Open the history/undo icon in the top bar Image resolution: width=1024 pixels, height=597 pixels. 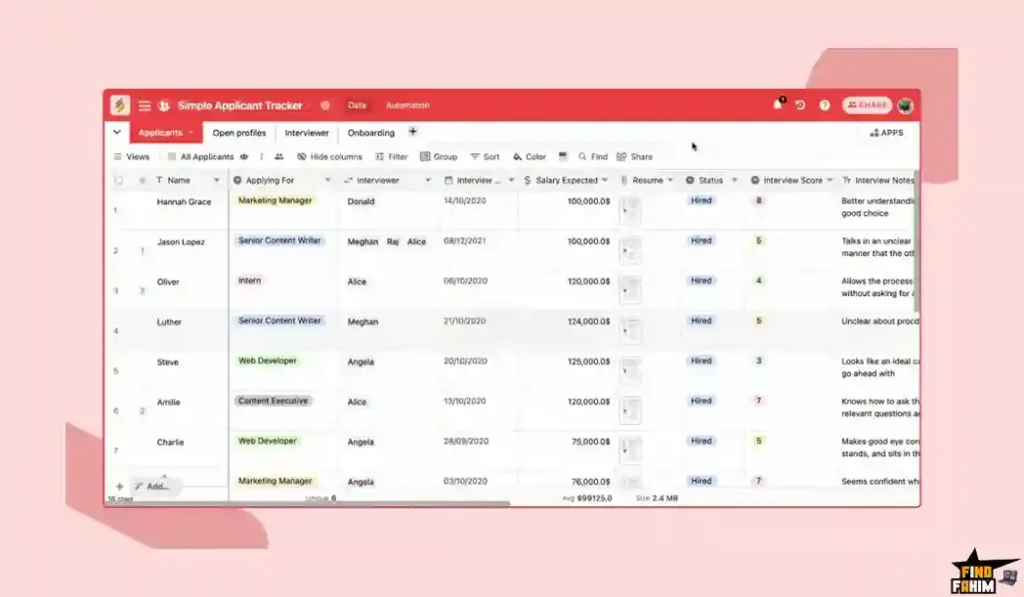tap(800, 104)
